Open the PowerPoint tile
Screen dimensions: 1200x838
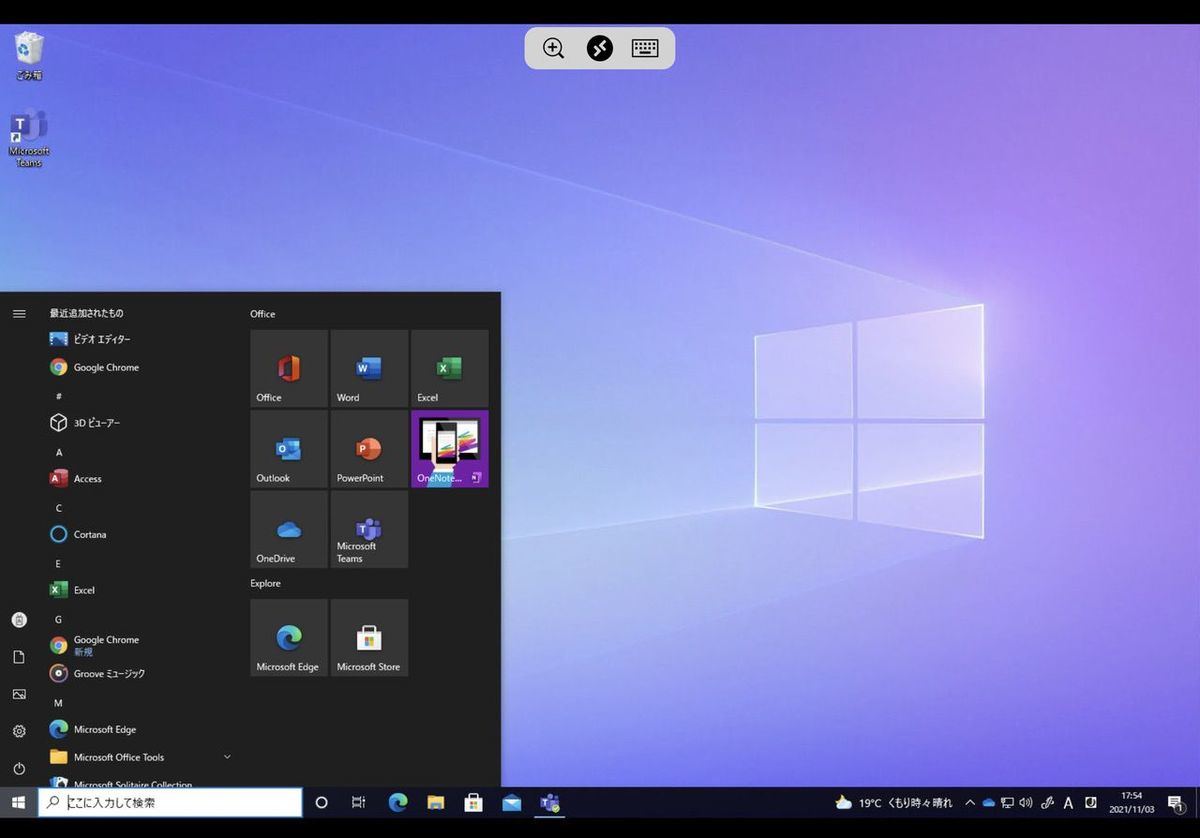click(x=369, y=449)
